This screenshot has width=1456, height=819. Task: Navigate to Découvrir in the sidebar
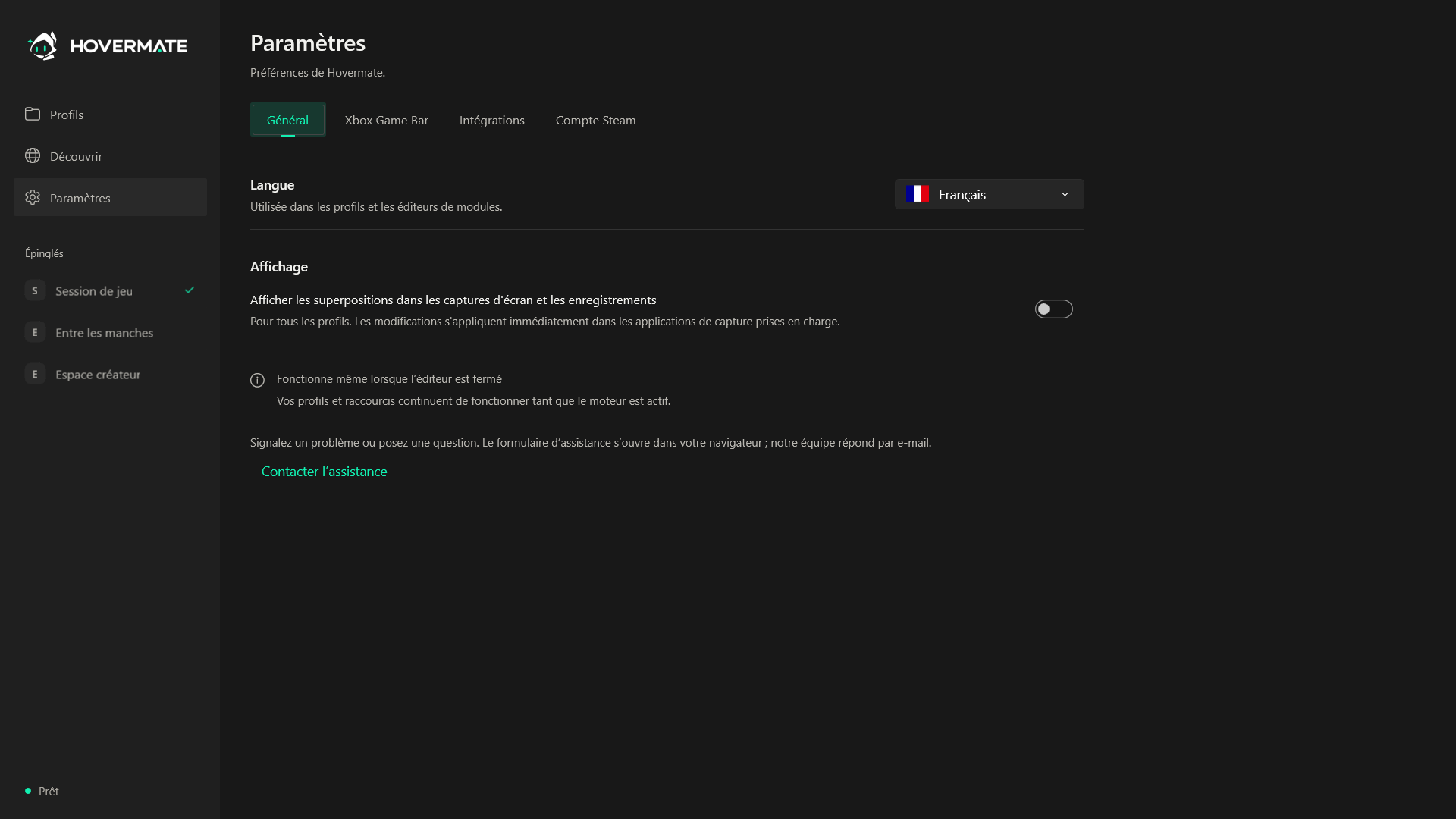[110, 155]
